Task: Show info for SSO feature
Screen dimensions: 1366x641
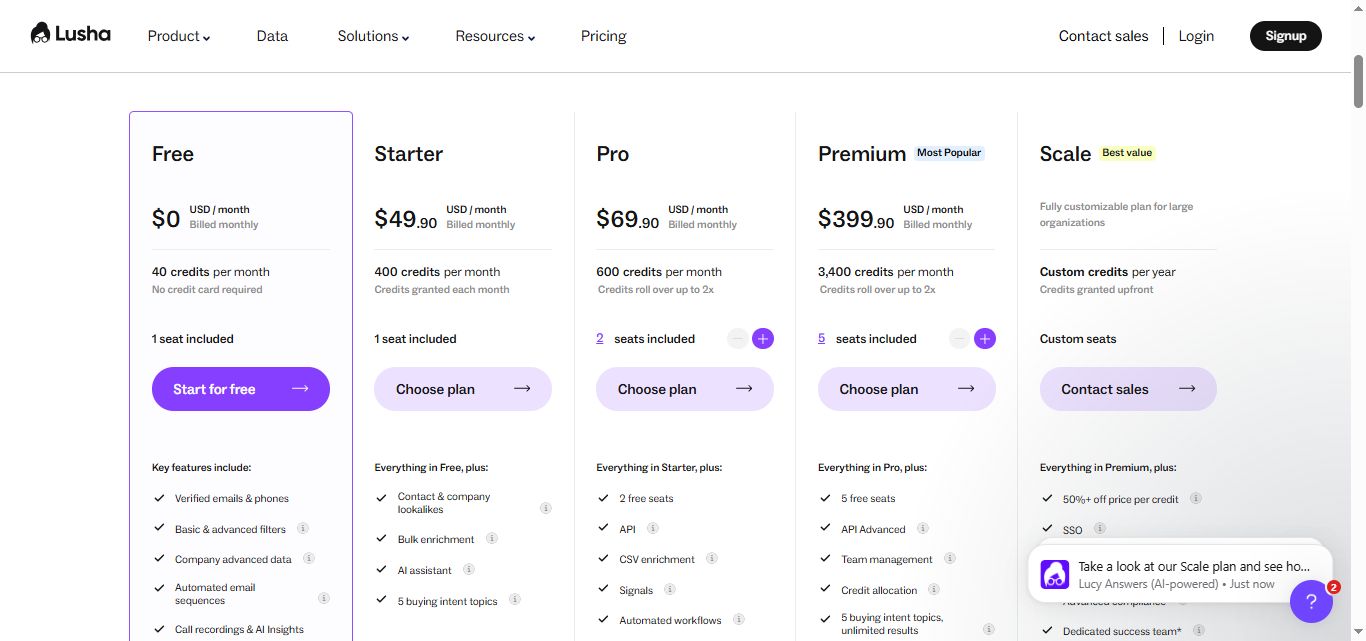Action: (x=1099, y=529)
